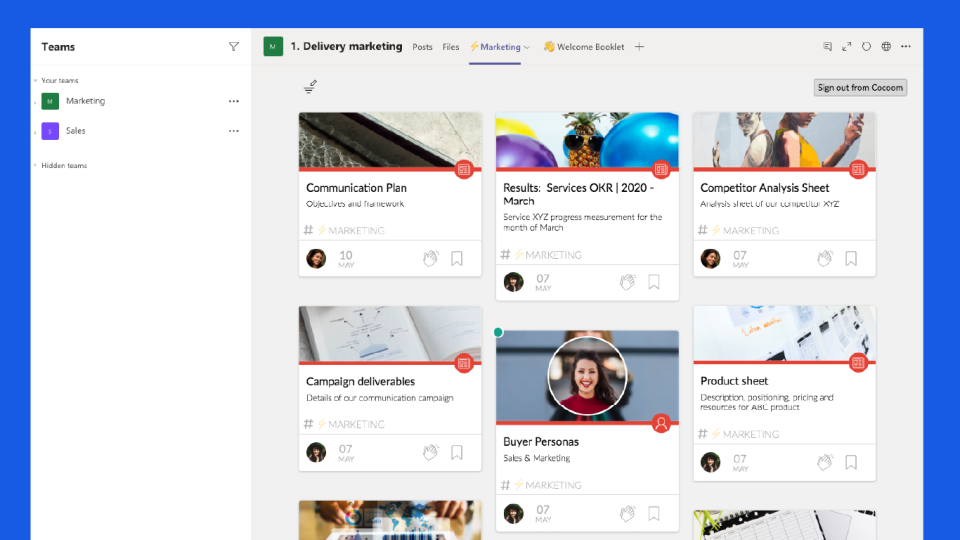
Task: Bookmark the Campaign deliverables card
Action: click(x=457, y=452)
